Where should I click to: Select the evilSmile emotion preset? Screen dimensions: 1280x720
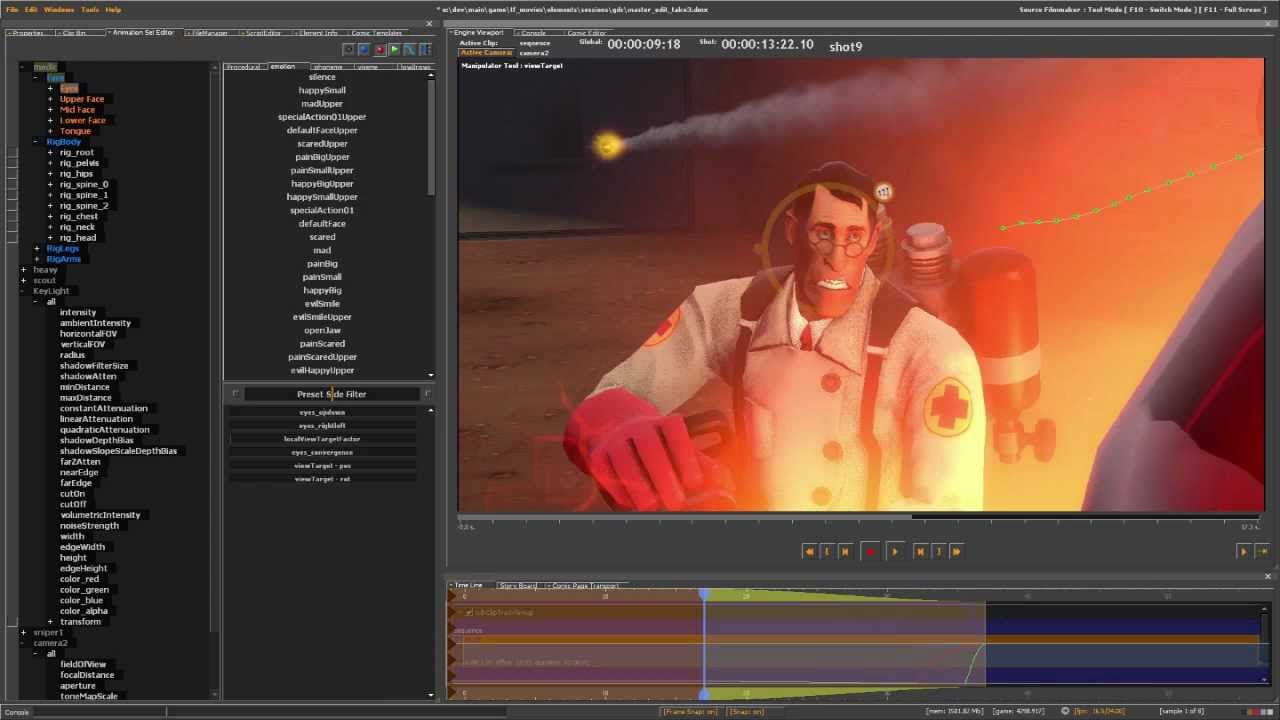point(322,303)
